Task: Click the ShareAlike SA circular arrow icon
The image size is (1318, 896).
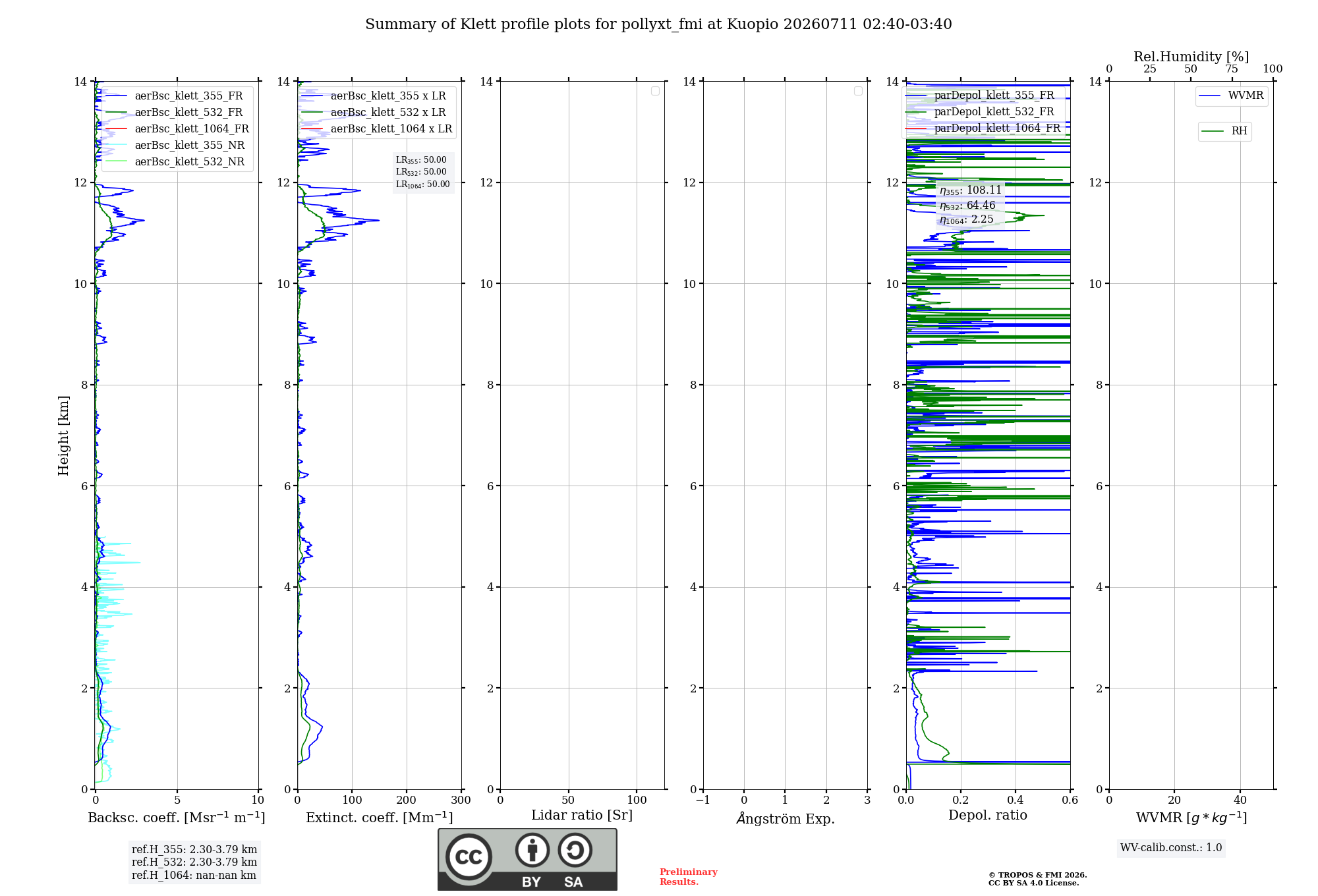Action: tap(575, 850)
